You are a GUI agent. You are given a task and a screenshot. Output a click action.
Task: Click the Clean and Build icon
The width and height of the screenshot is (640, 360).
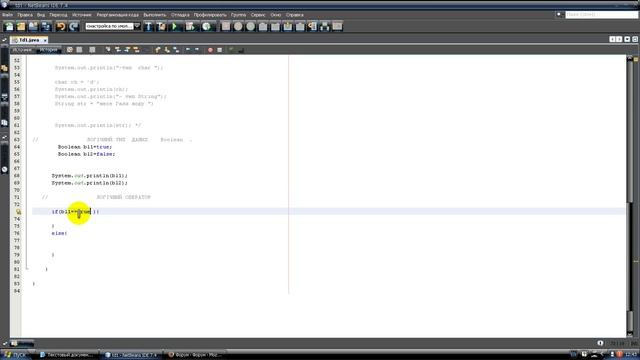point(162,27)
